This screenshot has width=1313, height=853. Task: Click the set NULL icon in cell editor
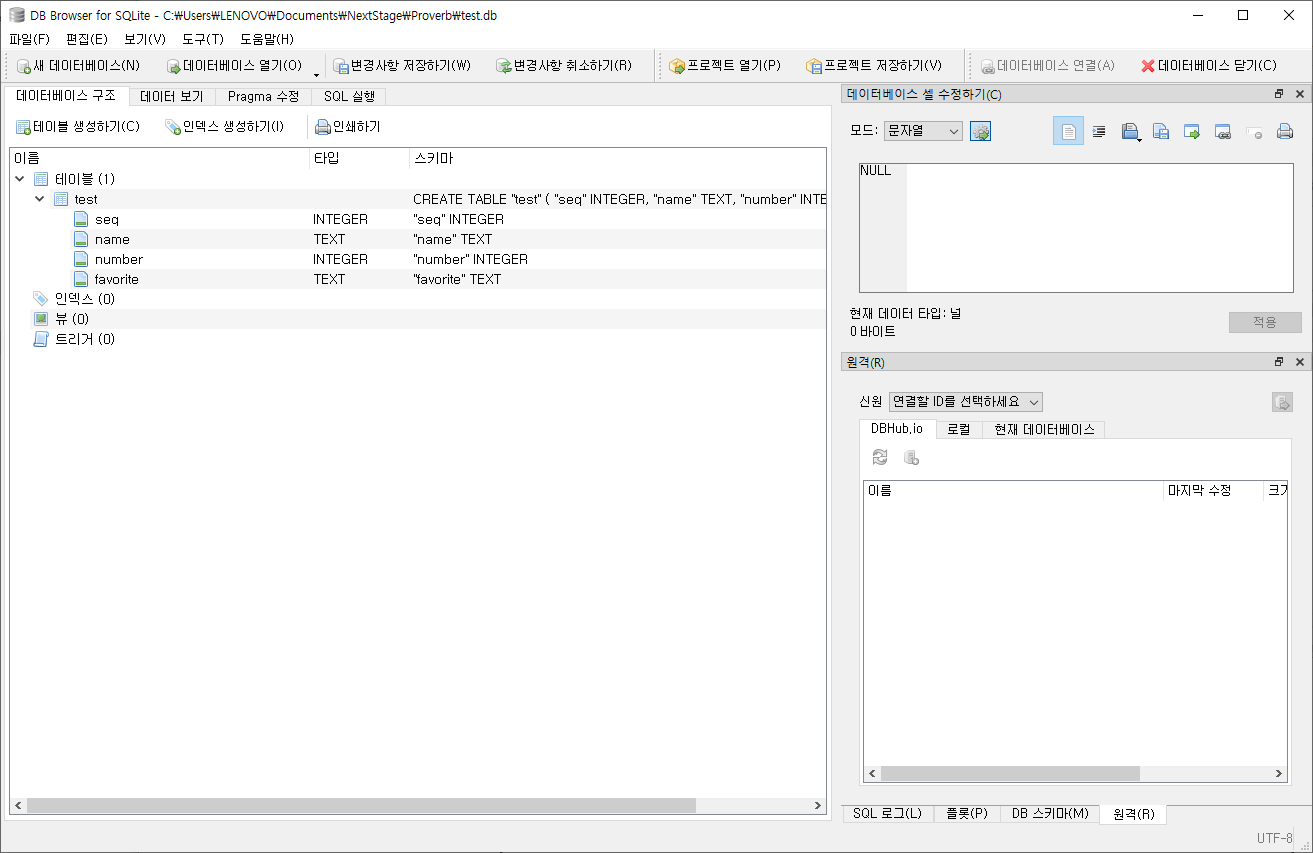tap(1254, 131)
